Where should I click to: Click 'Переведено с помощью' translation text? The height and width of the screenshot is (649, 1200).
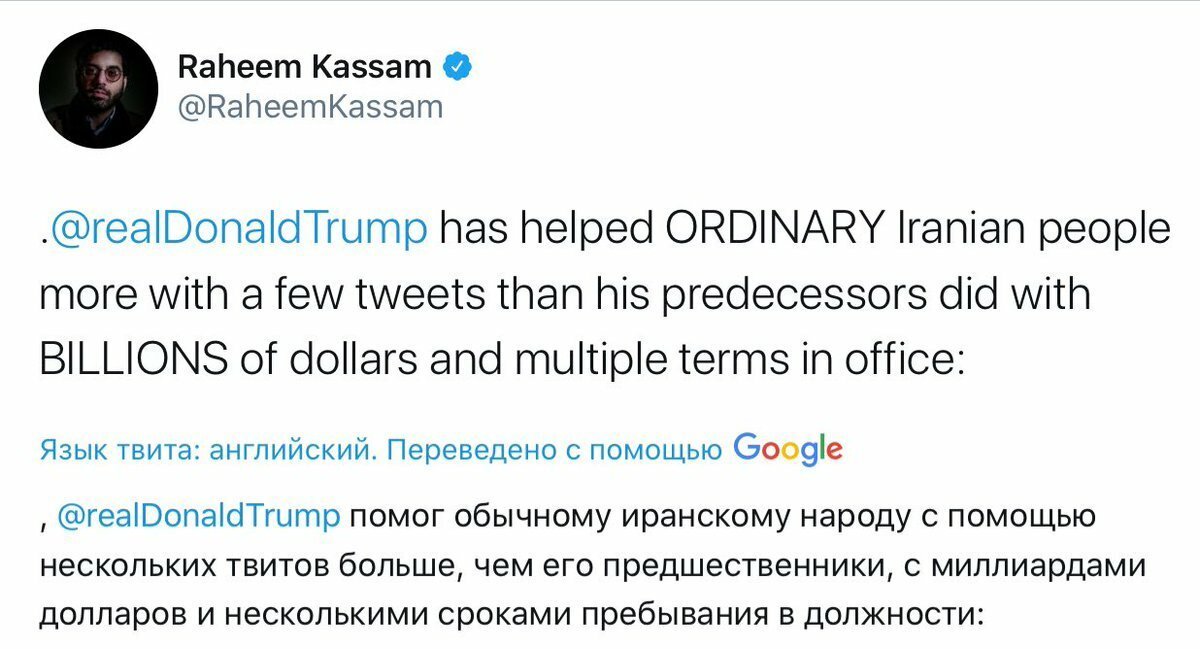(x=554, y=452)
